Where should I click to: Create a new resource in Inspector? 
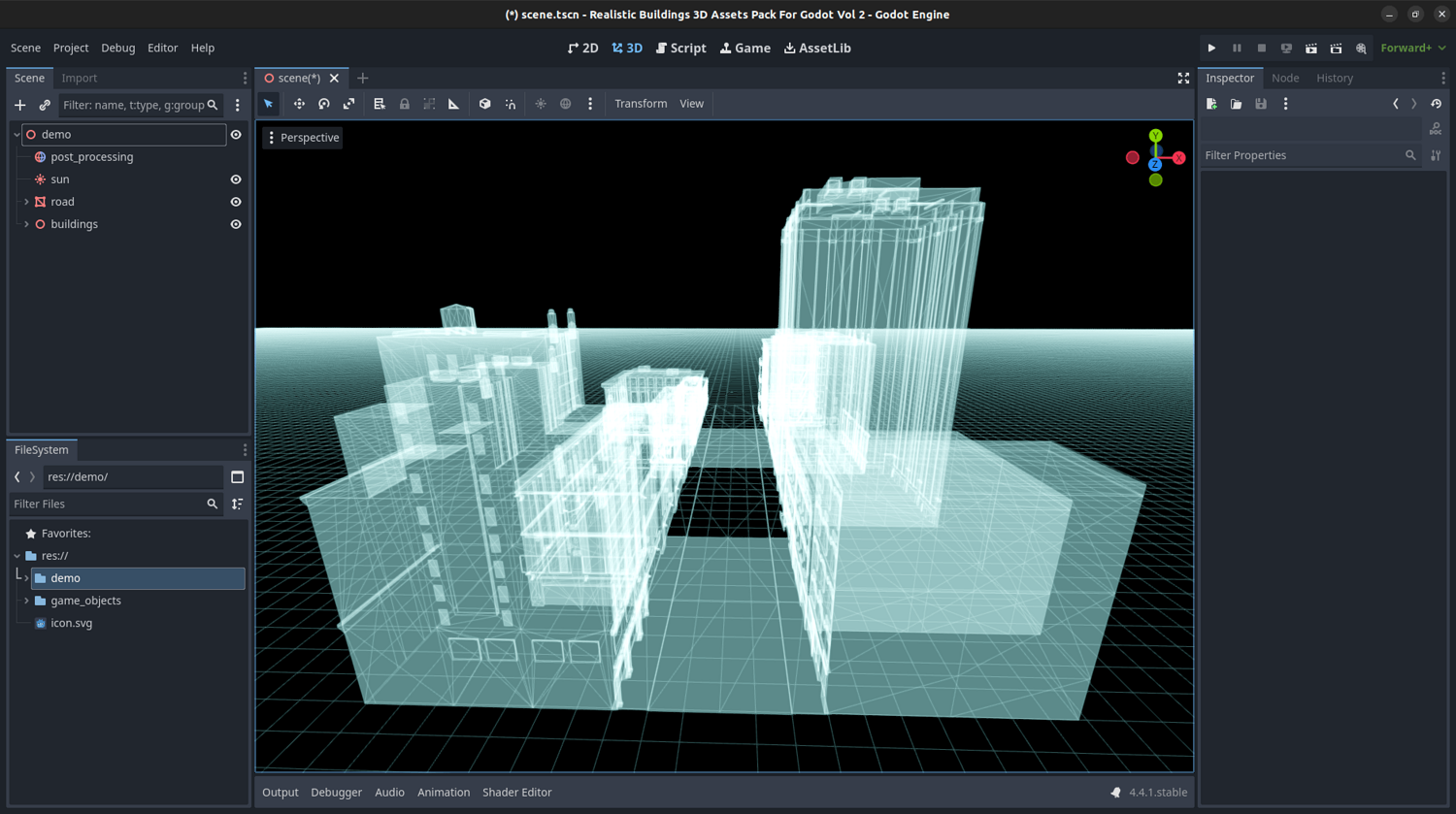(x=1211, y=104)
